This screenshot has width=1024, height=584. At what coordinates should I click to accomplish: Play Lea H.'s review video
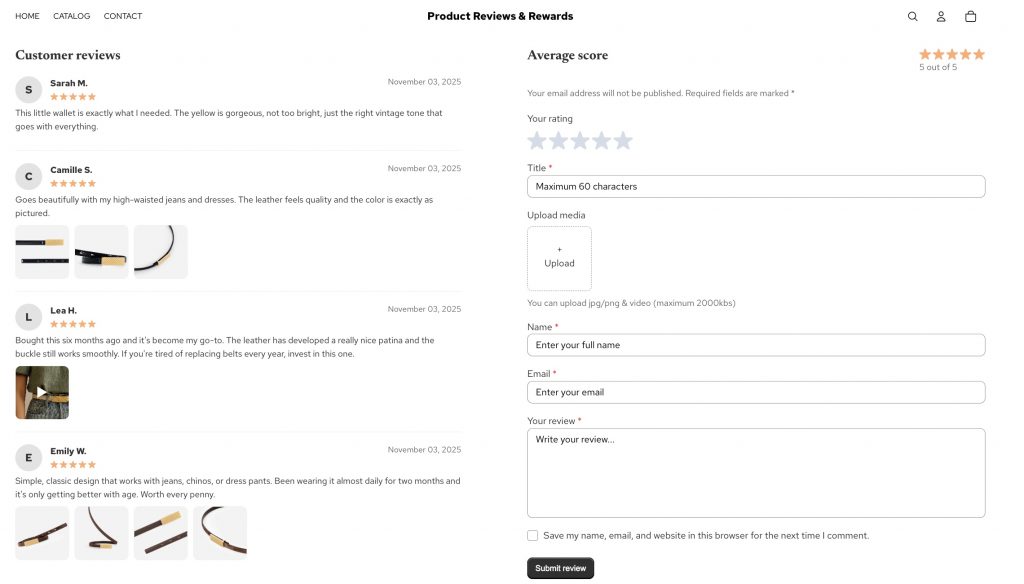coord(41,392)
